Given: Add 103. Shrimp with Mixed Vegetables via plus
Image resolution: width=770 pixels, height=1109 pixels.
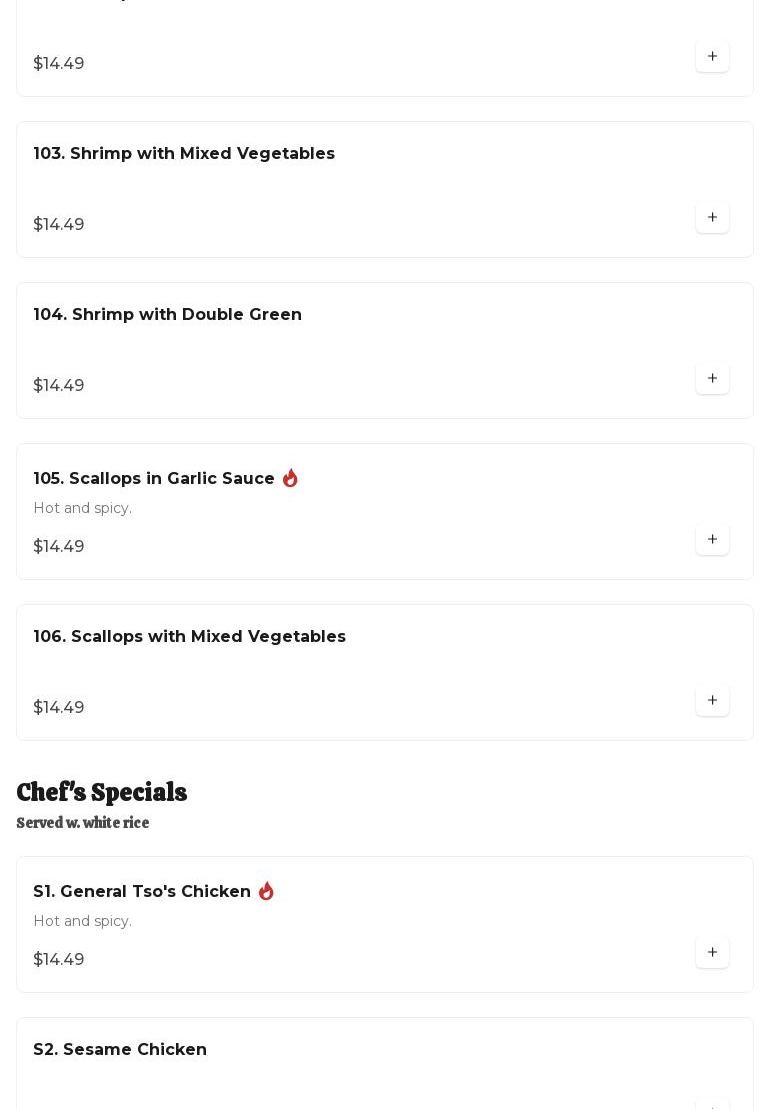Looking at the screenshot, I should [712, 217].
